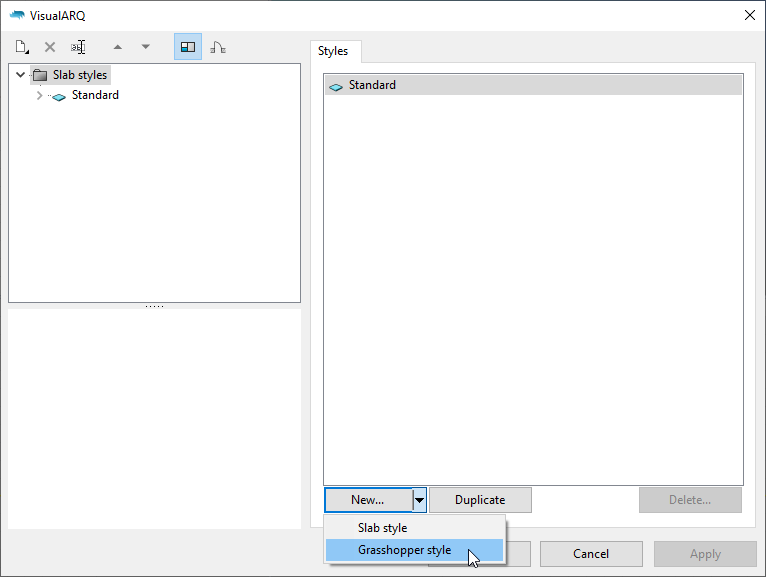Click the Rename toolbar icon
This screenshot has height=577, width=766.
click(x=78, y=47)
